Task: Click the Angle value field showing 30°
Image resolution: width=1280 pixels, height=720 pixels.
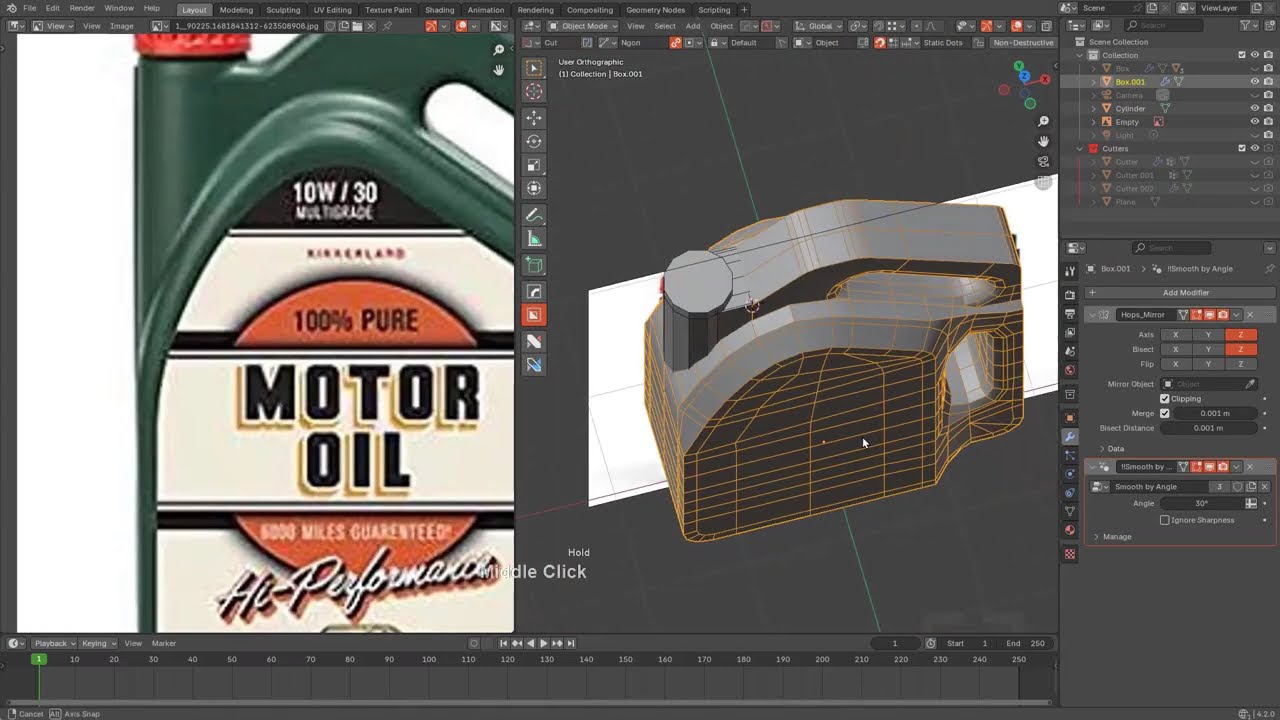Action: (x=1200, y=504)
